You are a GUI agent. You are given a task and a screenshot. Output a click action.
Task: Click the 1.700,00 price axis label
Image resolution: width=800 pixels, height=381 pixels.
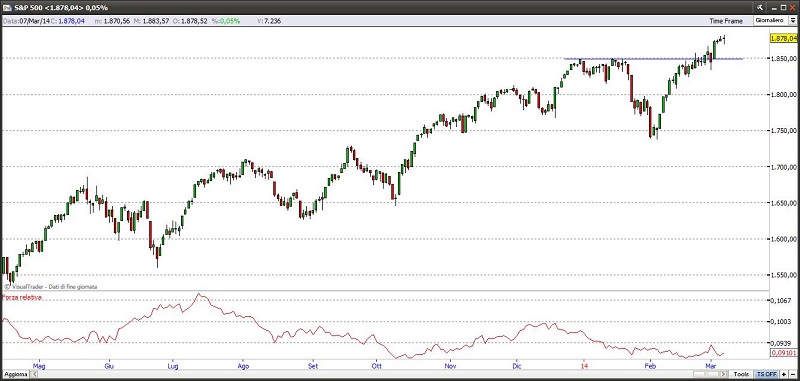point(784,167)
